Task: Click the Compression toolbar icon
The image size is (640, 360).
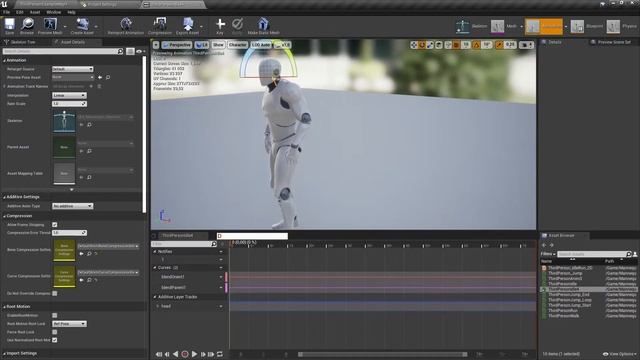Action: [160, 26]
